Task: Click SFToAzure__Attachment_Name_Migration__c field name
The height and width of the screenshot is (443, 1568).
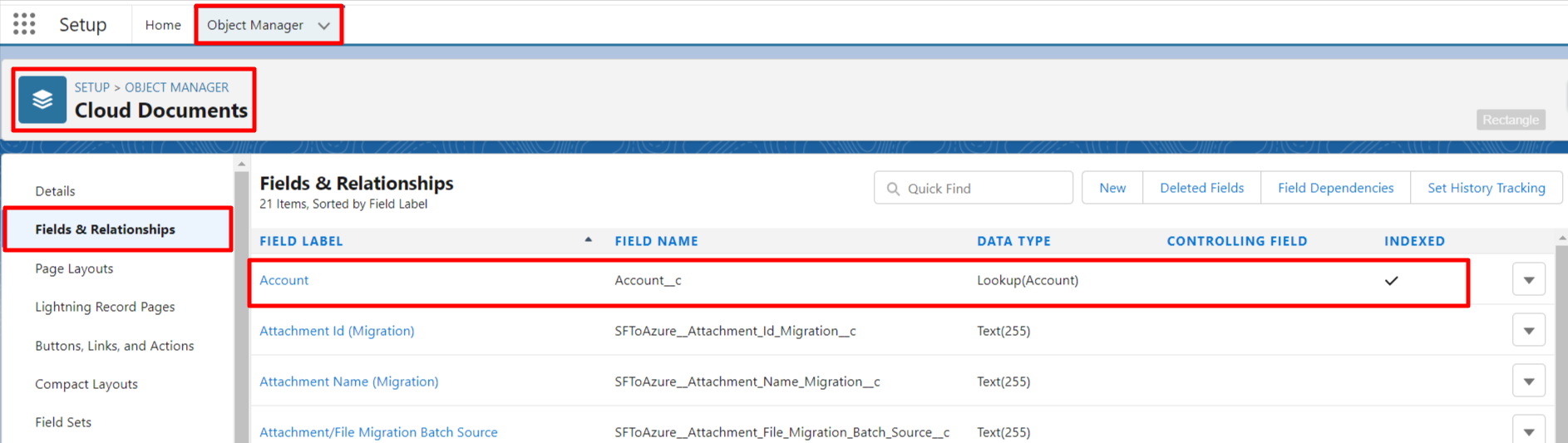Action: [747, 381]
